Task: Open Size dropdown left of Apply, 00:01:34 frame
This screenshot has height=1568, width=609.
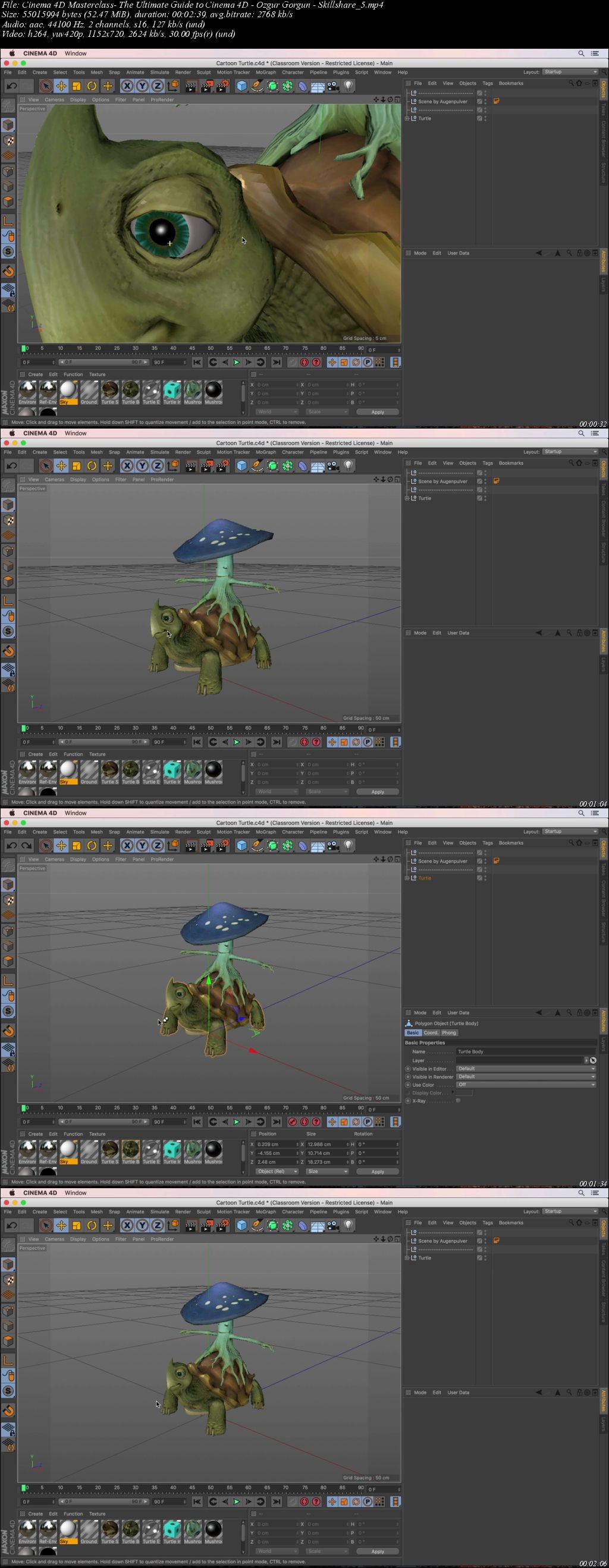Action: 327,1172
